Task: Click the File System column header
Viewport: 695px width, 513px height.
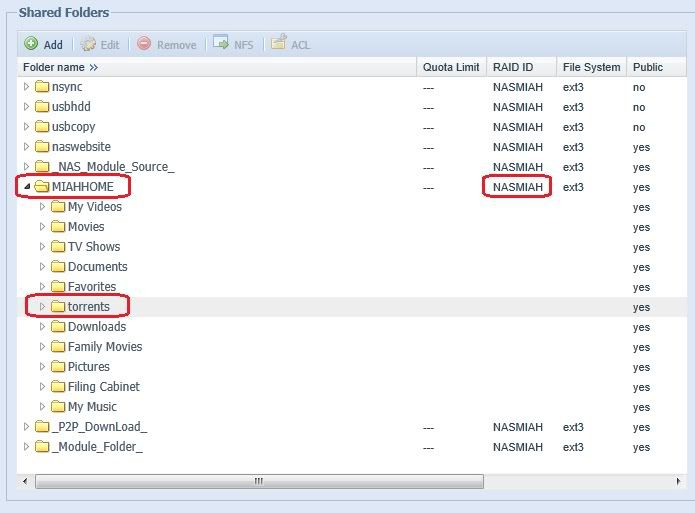Action: (x=591, y=67)
